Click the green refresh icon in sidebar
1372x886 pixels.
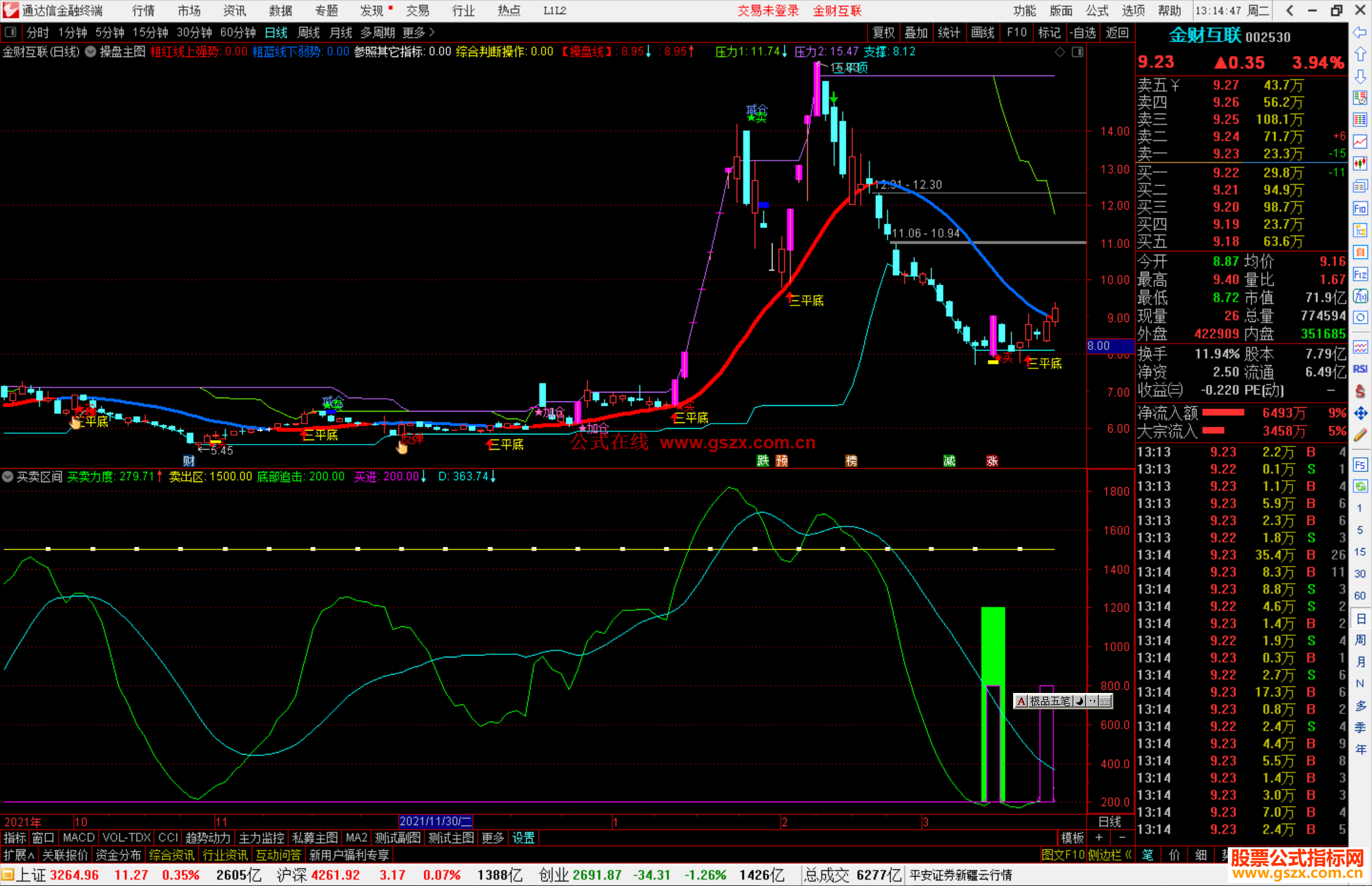pyautogui.click(x=1360, y=487)
